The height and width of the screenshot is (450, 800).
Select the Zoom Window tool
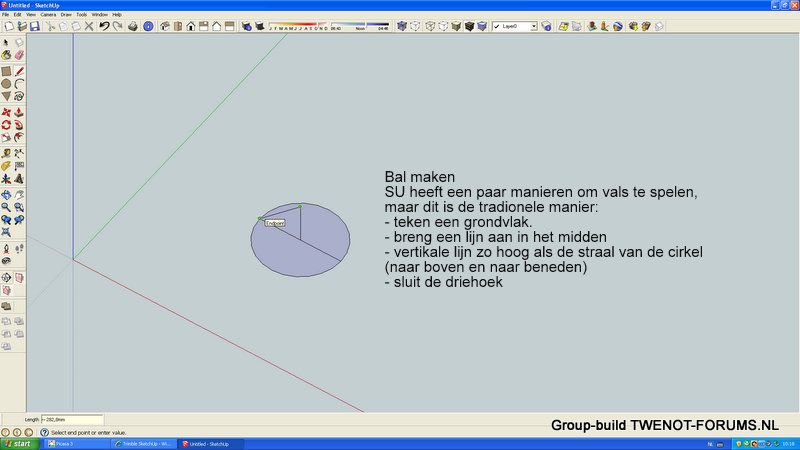click(x=19, y=207)
